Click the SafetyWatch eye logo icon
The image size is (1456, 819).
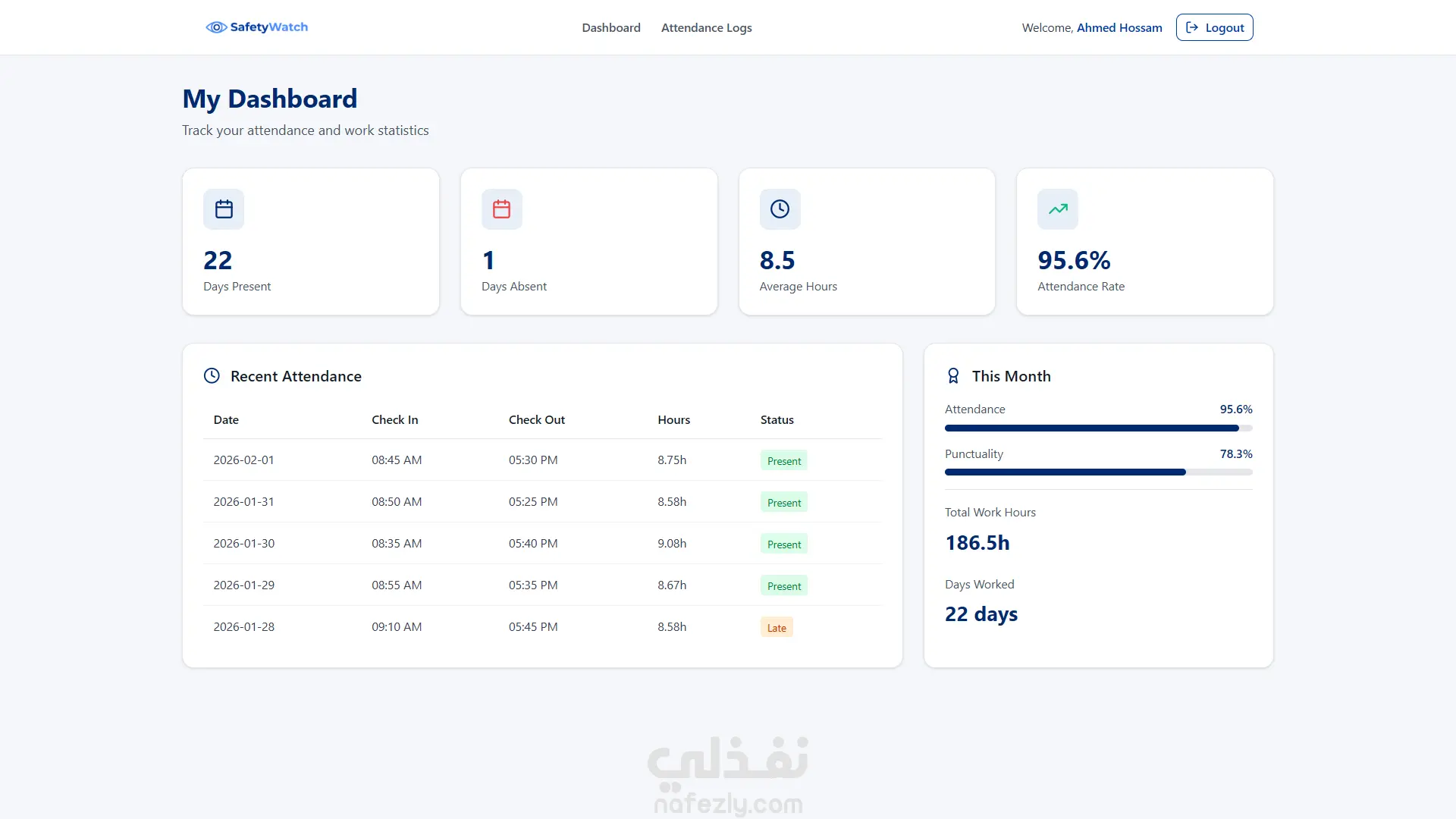click(216, 27)
